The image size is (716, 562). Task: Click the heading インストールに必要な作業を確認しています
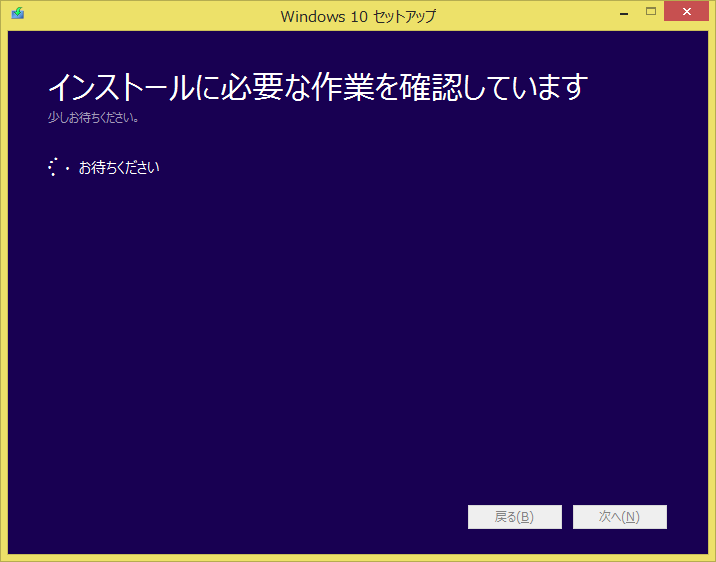[x=317, y=87]
